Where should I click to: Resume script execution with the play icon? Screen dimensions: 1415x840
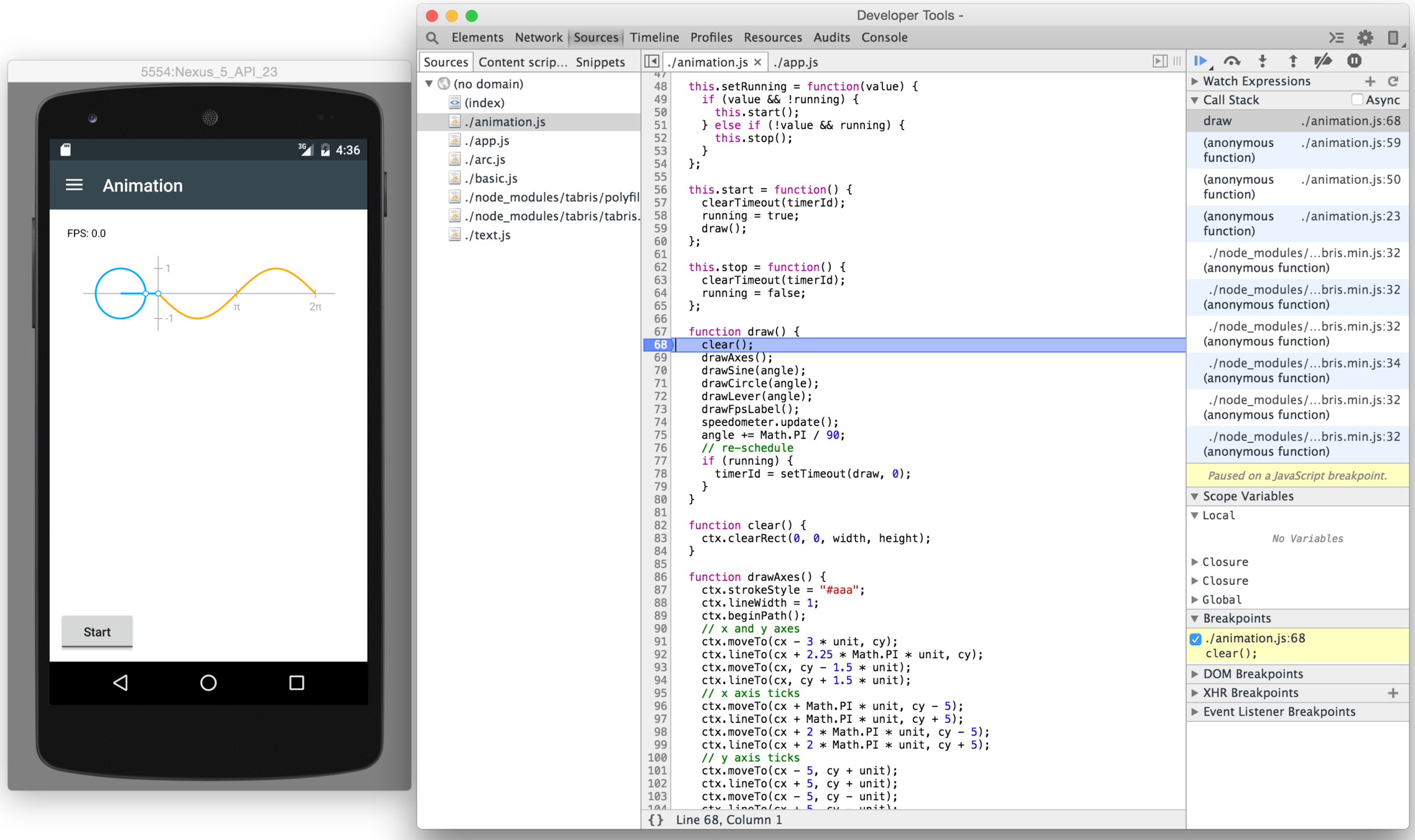[x=1200, y=61]
